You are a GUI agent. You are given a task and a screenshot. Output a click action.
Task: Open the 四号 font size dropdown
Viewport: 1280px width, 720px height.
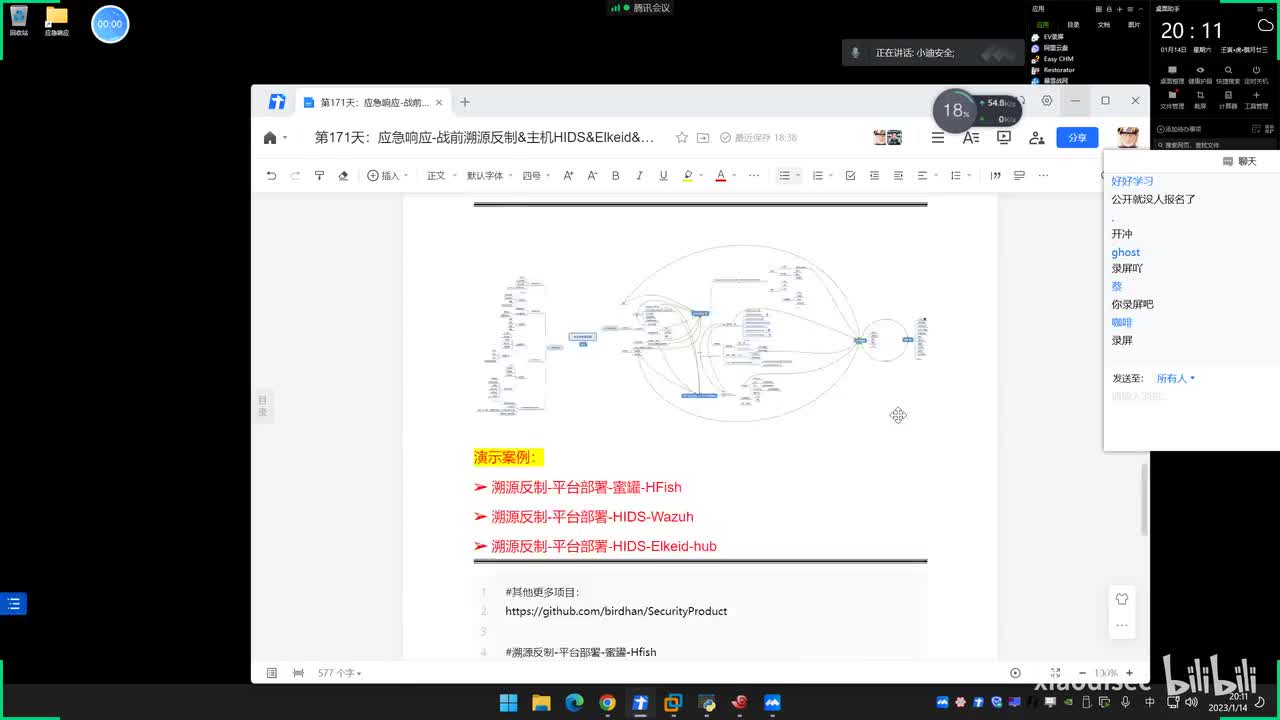[535, 175]
